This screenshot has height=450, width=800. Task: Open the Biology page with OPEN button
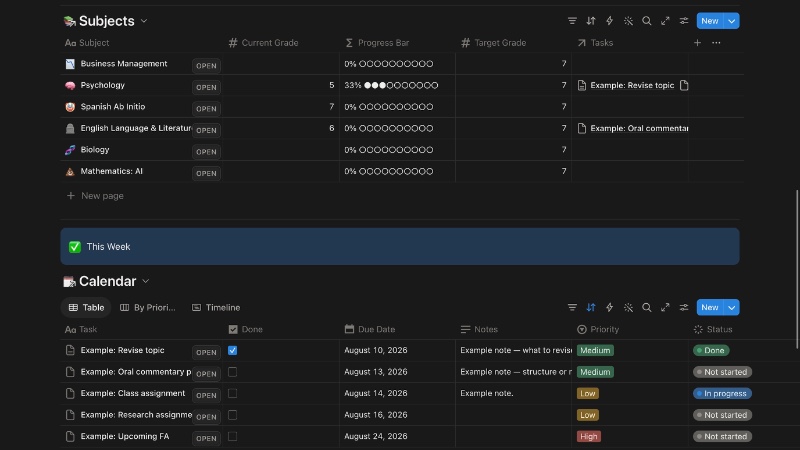(x=206, y=152)
